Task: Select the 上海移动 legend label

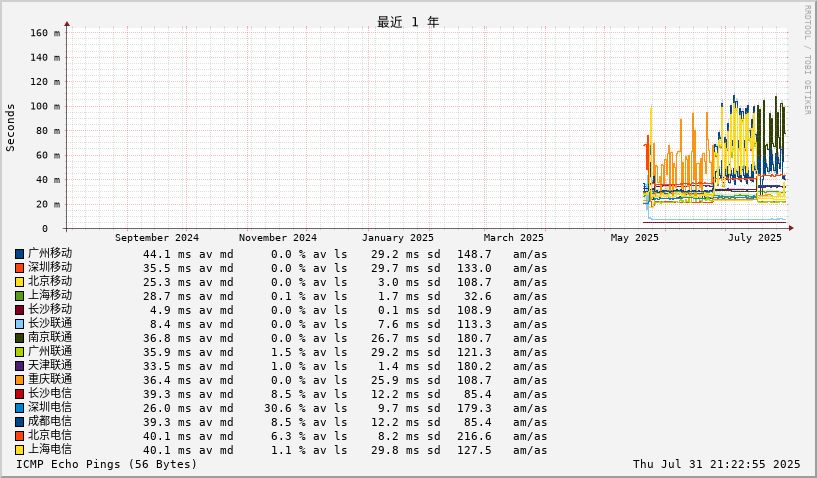Action: (50, 296)
